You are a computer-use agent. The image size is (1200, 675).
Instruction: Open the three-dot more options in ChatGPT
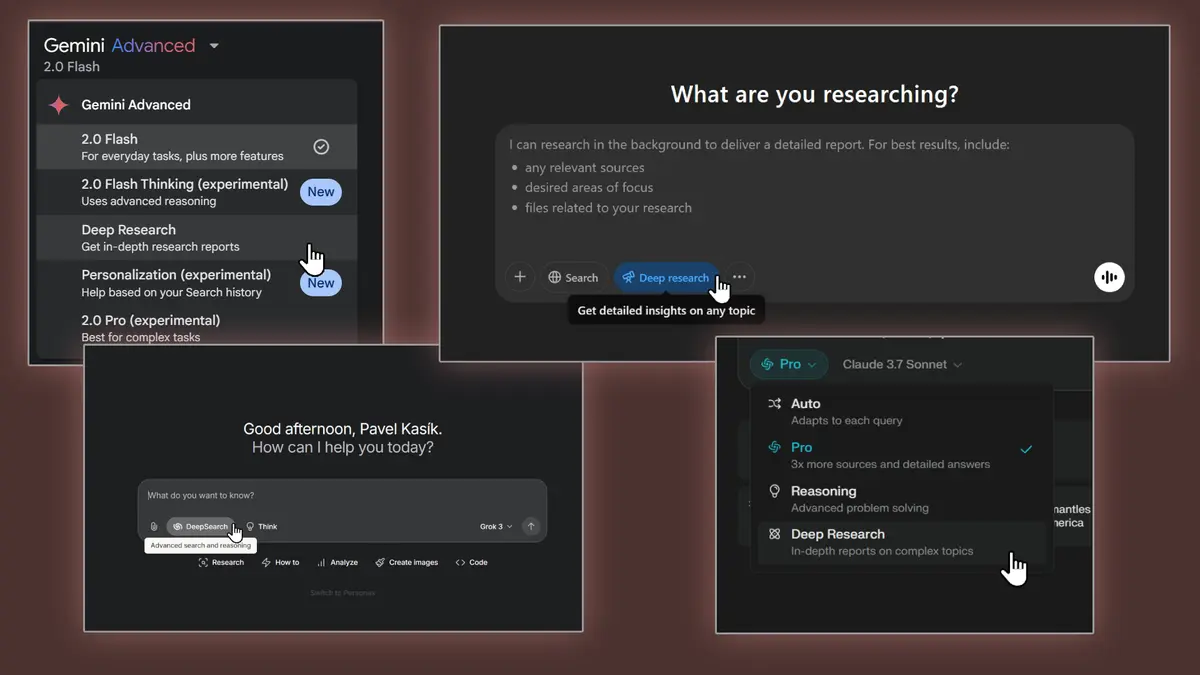739,278
